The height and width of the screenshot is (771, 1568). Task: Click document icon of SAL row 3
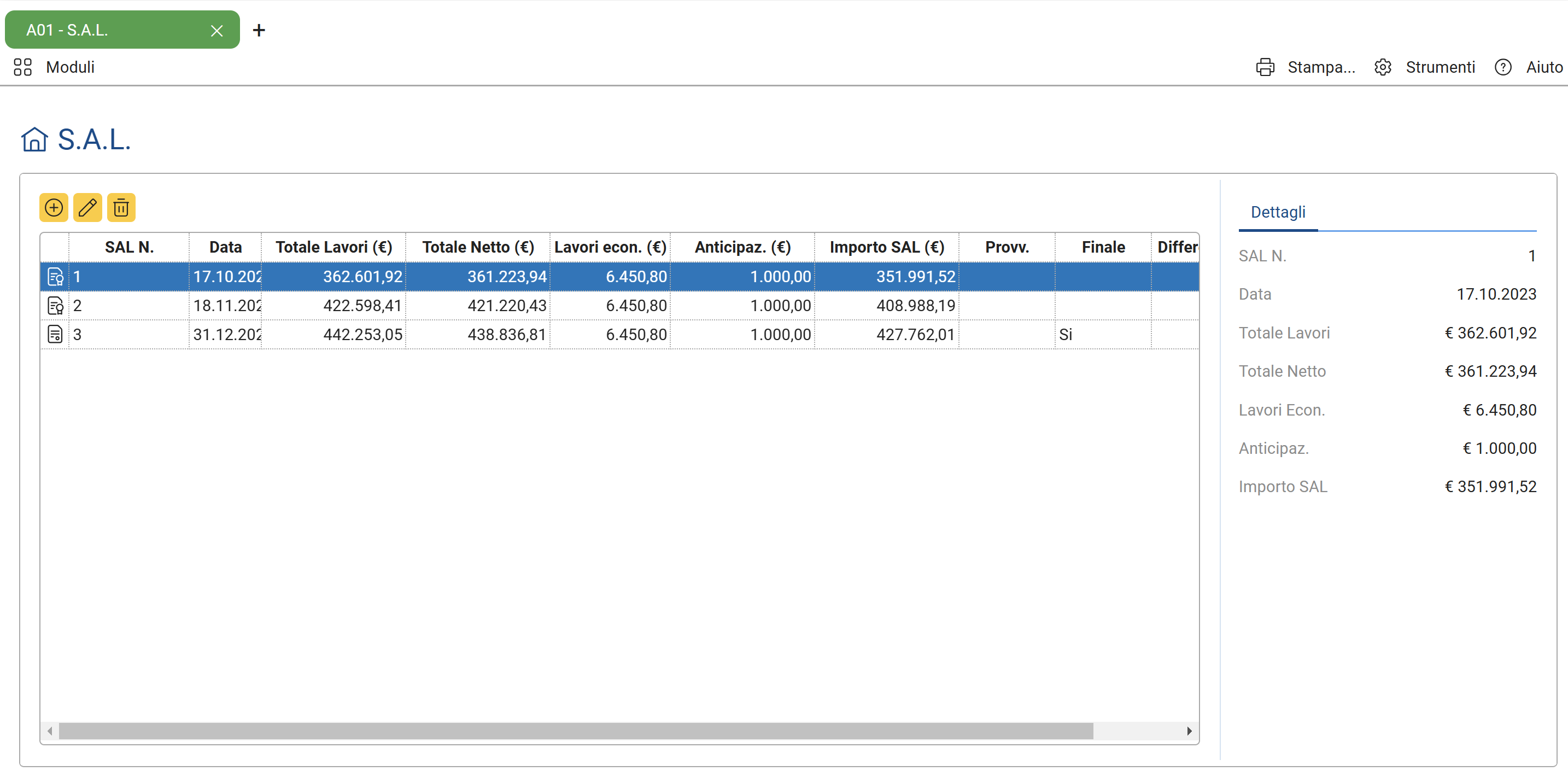(55, 334)
